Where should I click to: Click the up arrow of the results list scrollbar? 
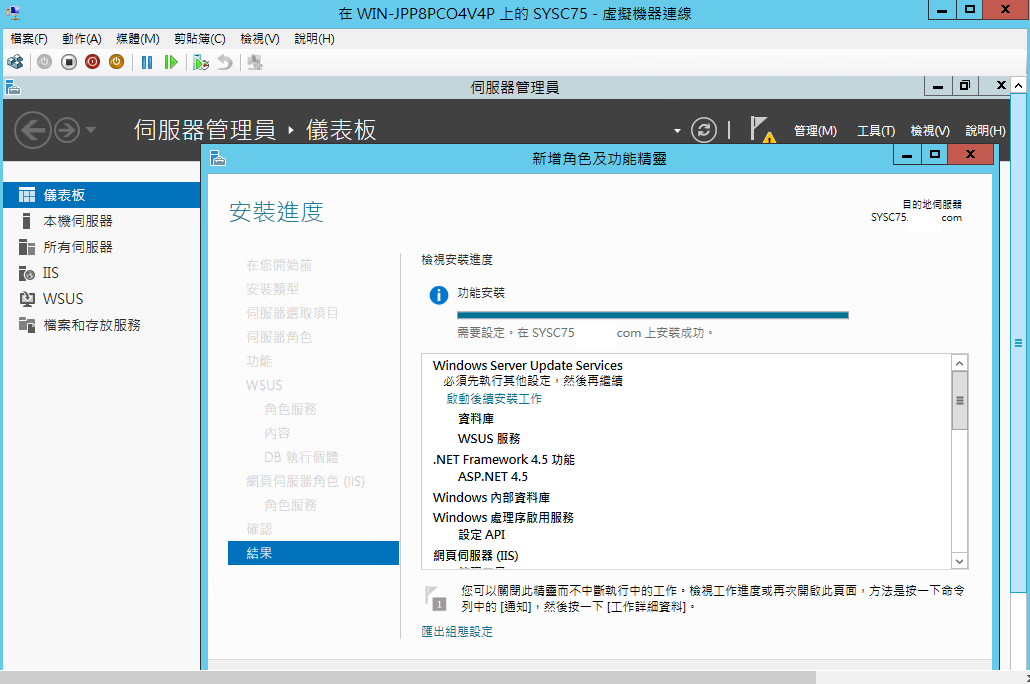(x=959, y=363)
